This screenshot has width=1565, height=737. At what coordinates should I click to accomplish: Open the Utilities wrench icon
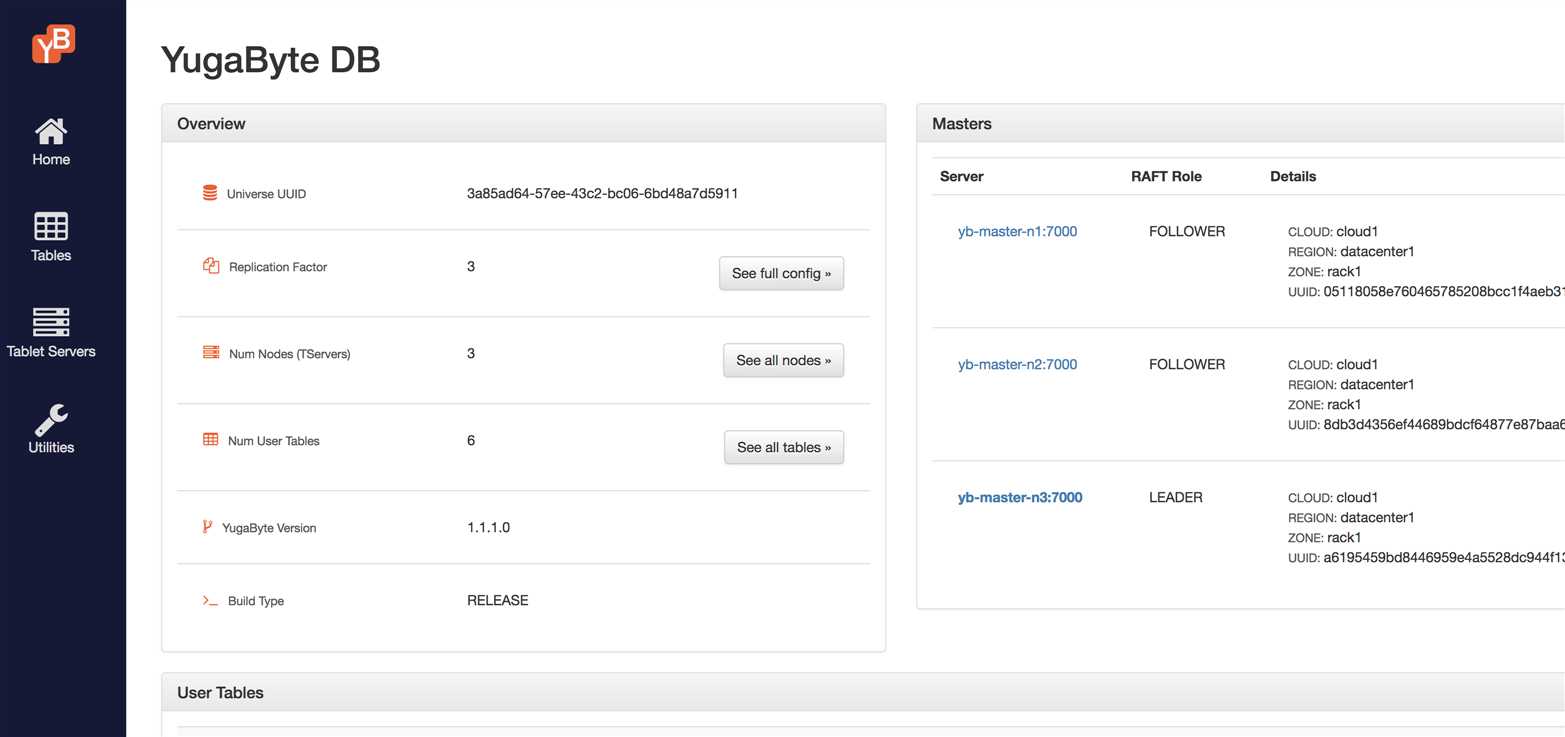[51, 419]
